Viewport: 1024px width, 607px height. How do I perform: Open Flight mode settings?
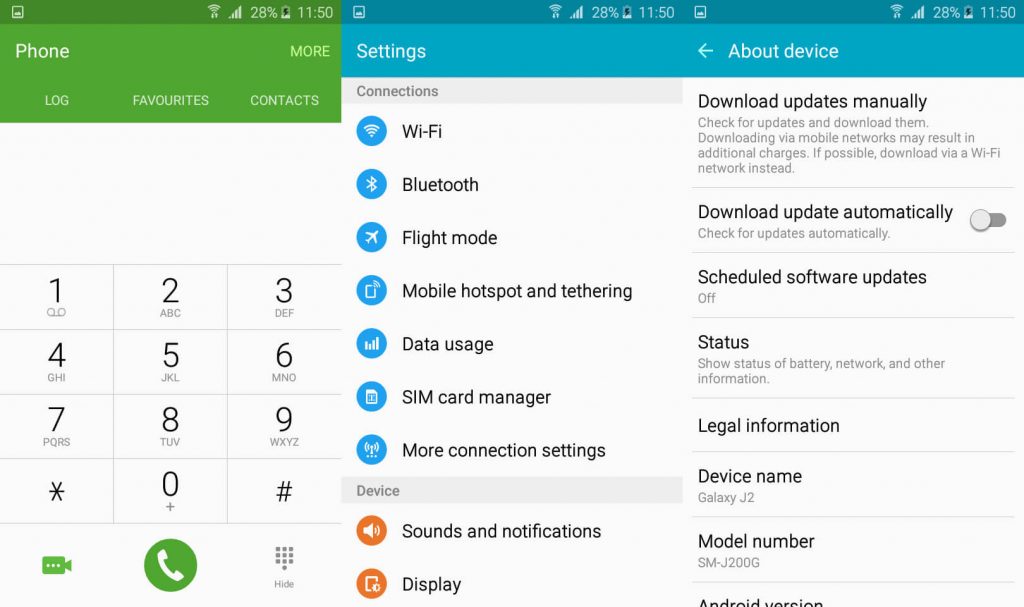point(370,237)
